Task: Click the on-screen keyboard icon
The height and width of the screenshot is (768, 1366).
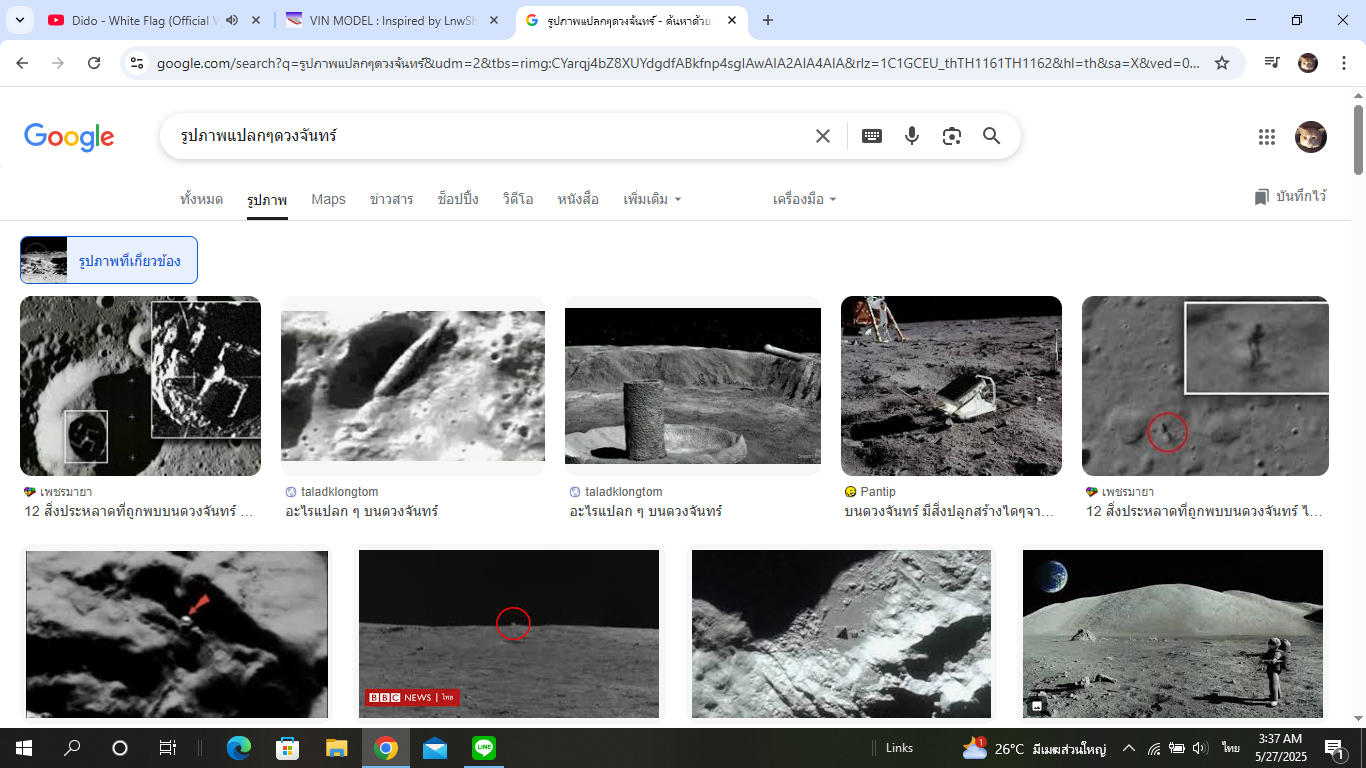Action: (872, 136)
